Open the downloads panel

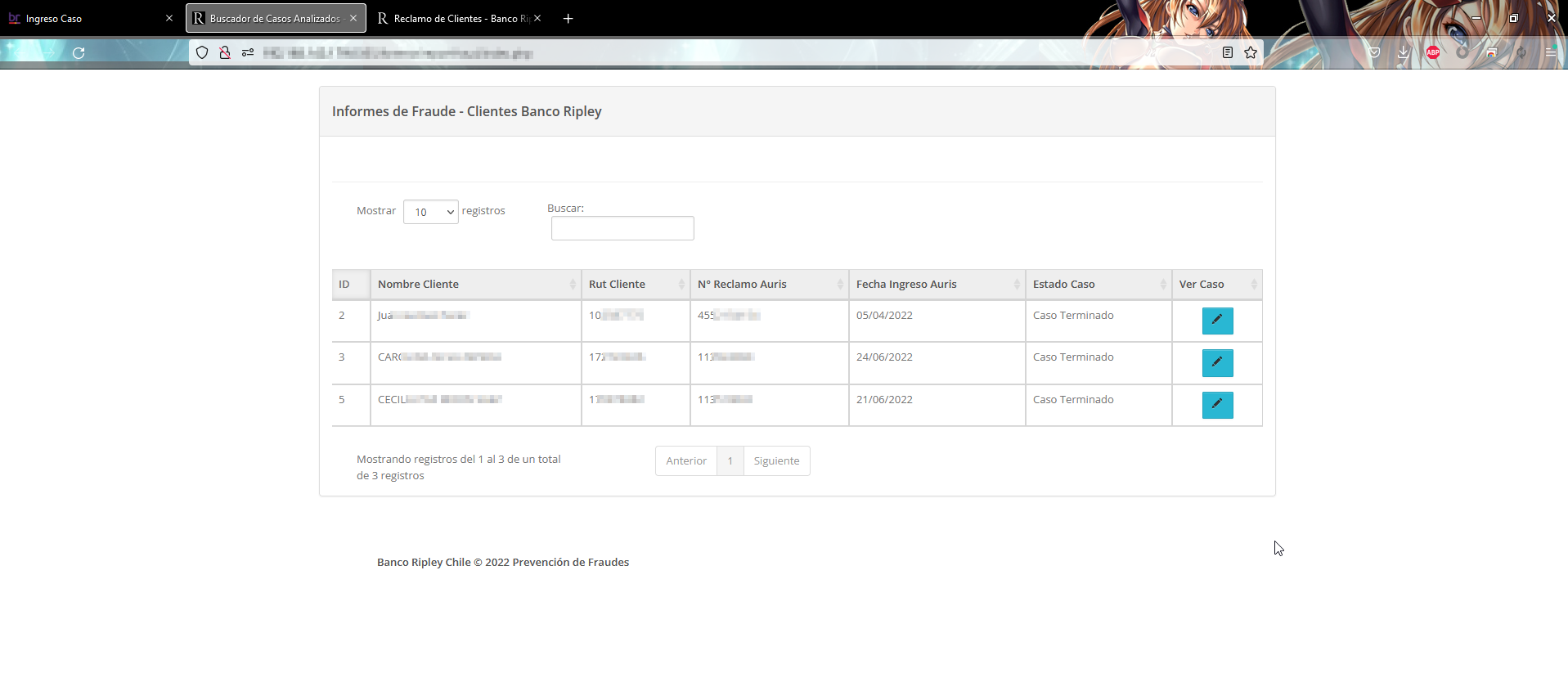[x=1404, y=53]
